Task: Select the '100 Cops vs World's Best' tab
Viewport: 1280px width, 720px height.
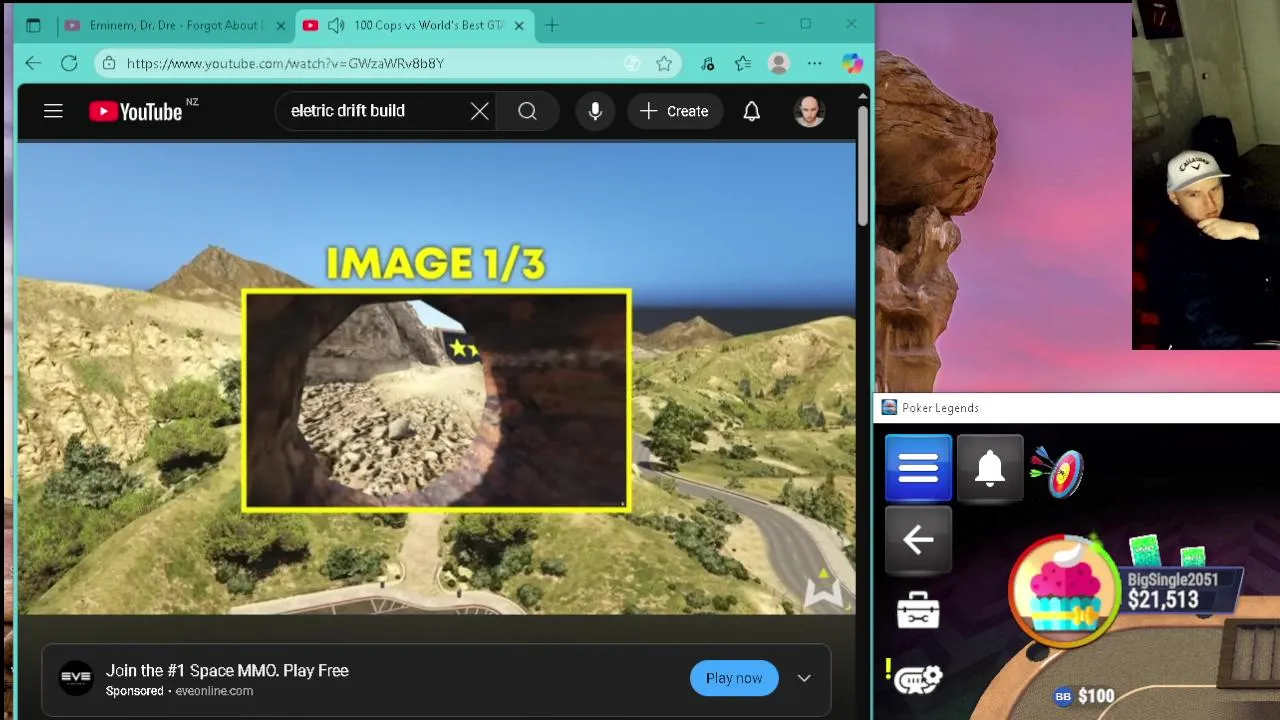Action: point(416,25)
